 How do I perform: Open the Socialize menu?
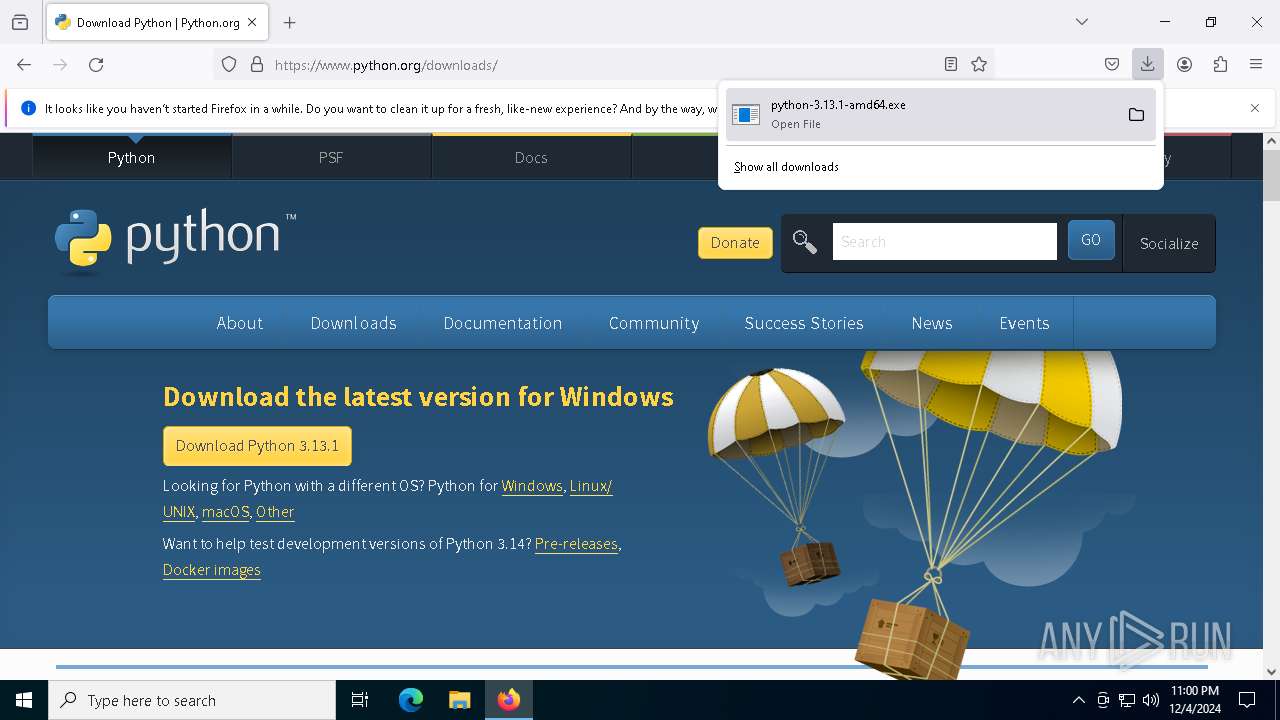[x=1169, y=243]
